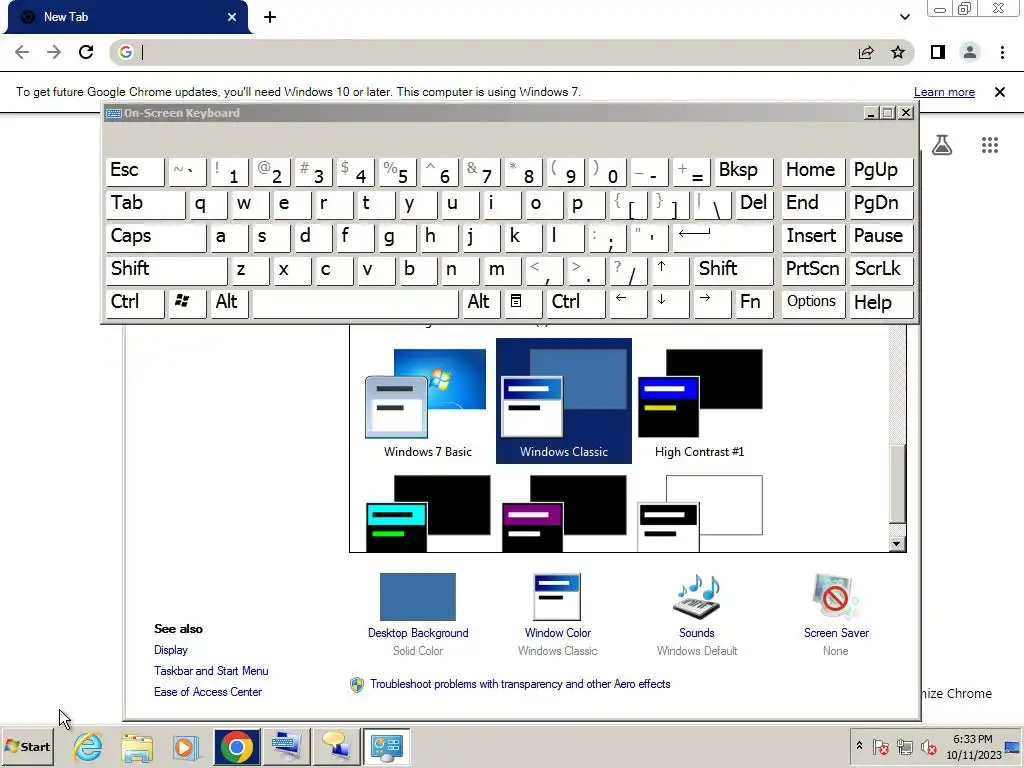Open the Windows Start menu
Viewport: 1024px width, 768px height.
point(27,746)
